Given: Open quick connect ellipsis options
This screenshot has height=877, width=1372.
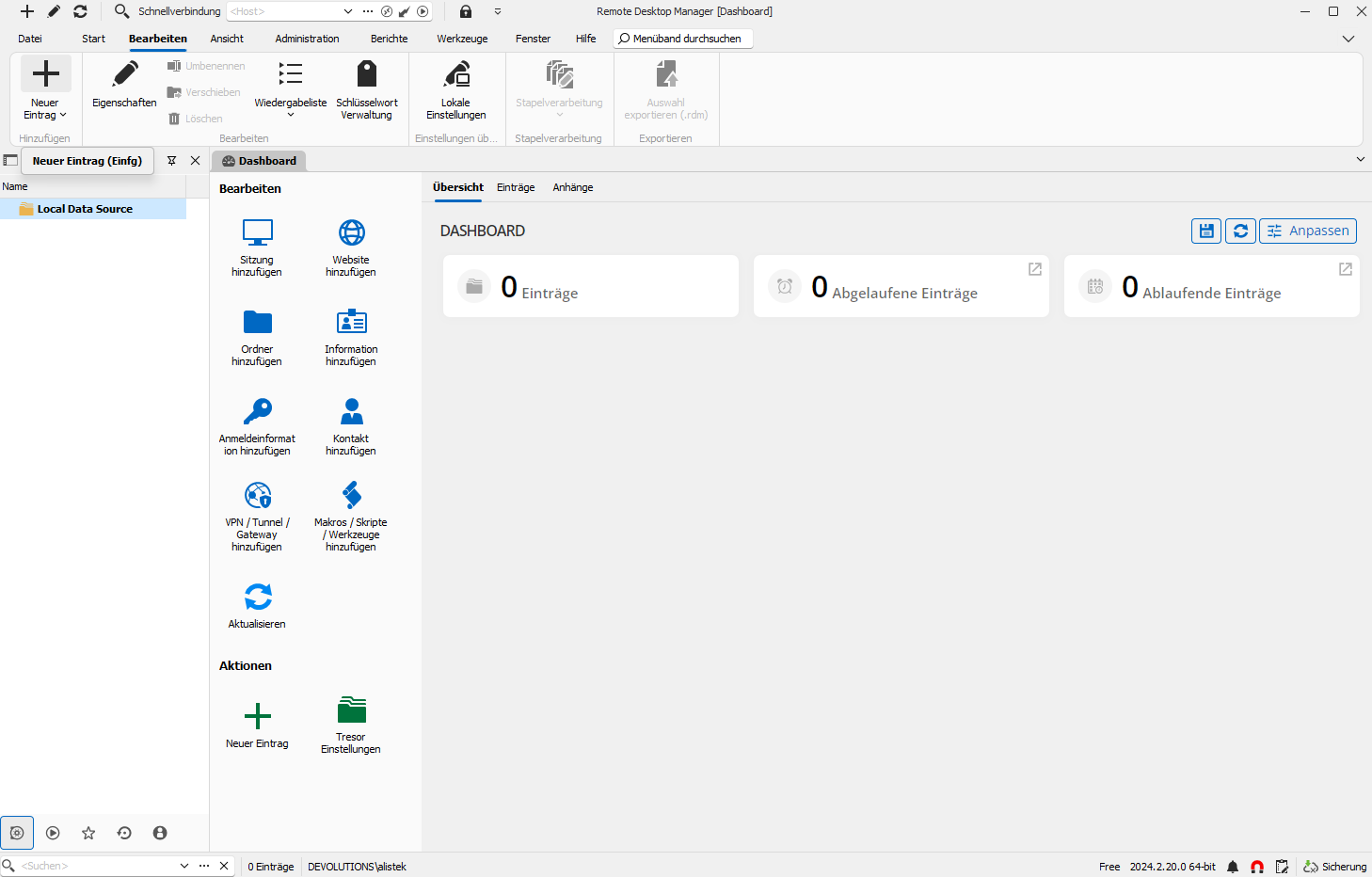Looking at the screenshot, I should click(368, 11).
